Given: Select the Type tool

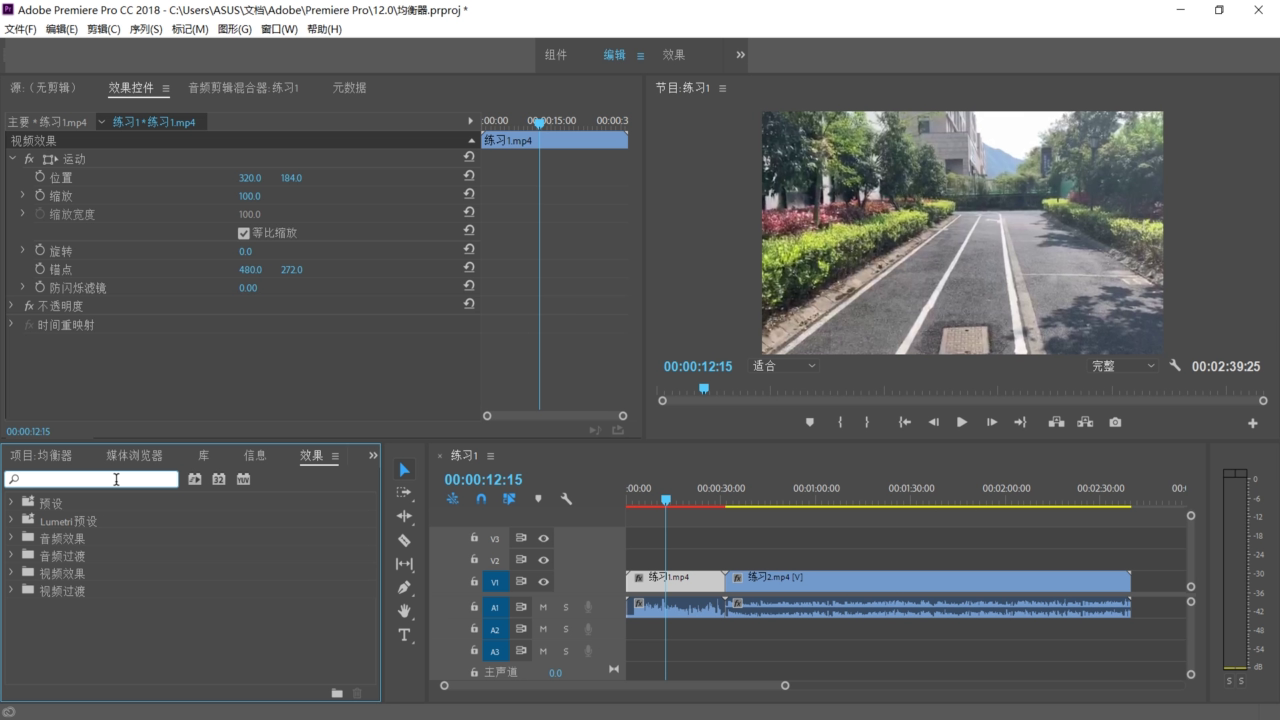Looking at the screenshot, I should pyautogui.click(x=404, y=635).
